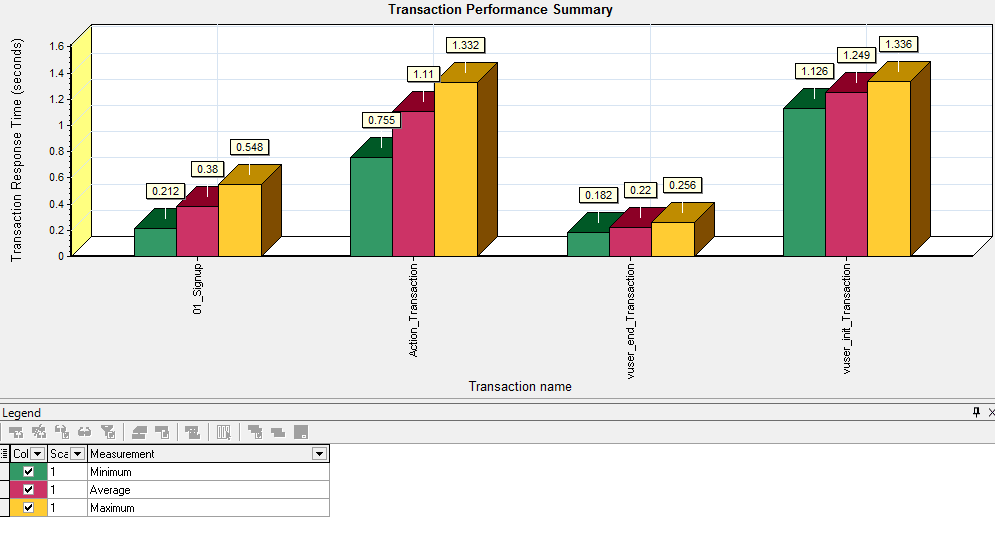Click the last icon in the Legend toolbar
The image size is (995, 537).
[301, 432]
